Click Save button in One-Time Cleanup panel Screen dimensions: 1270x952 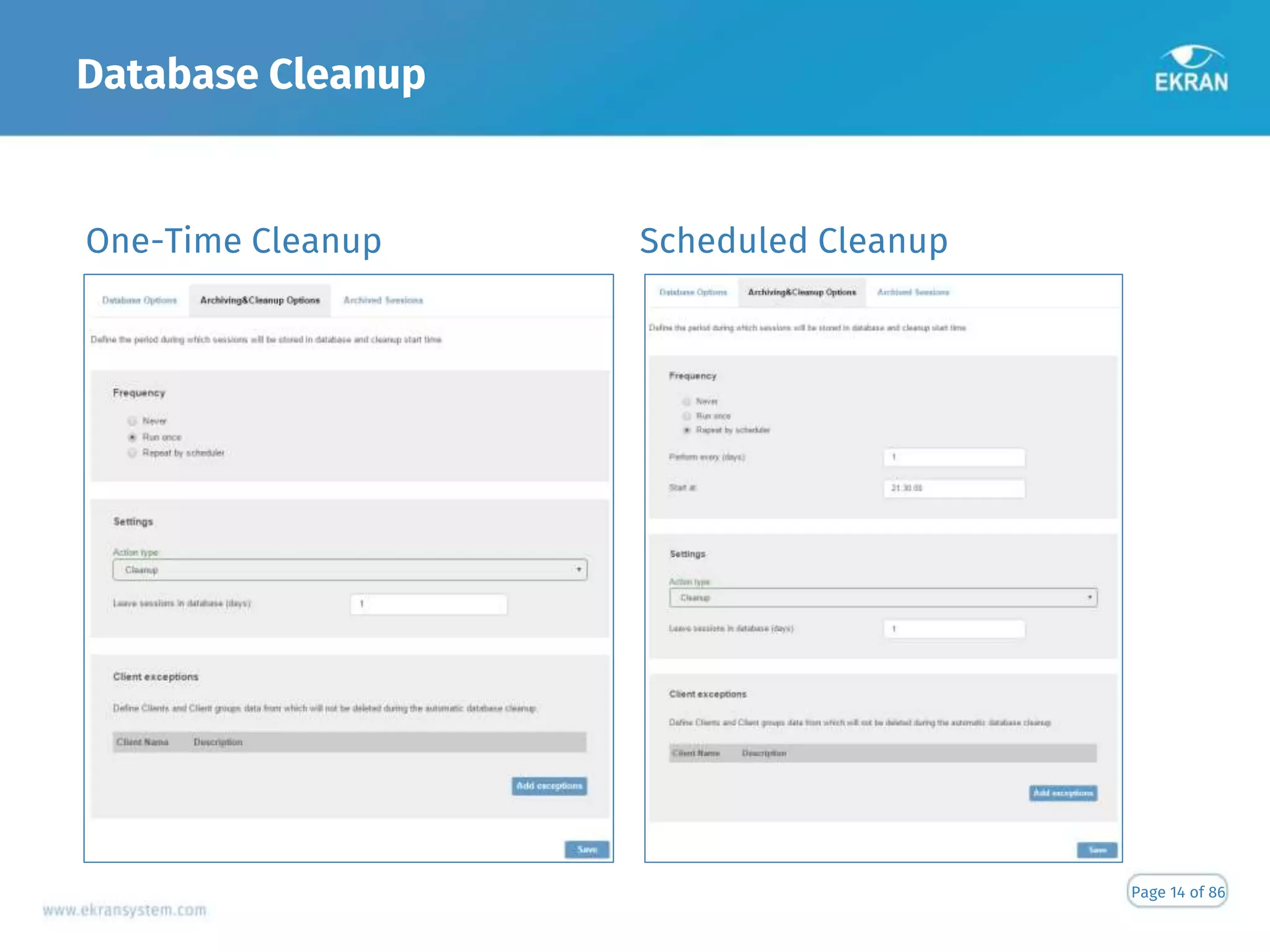click(x=587, y=849)
